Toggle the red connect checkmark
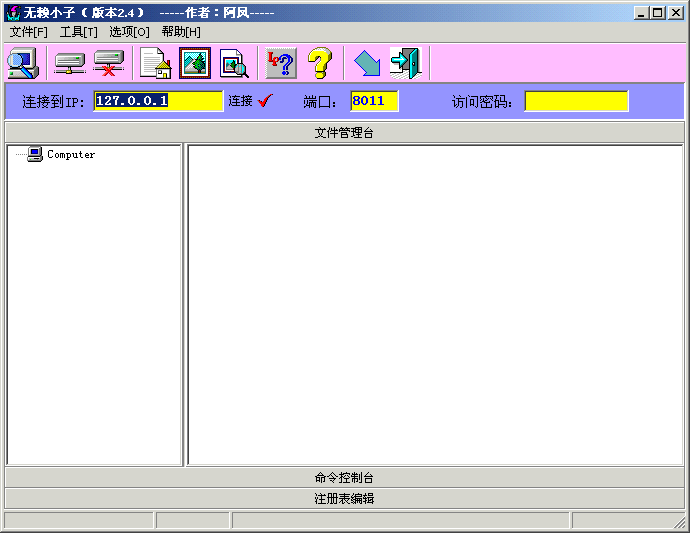Image resolution: width=690 pixels, height=533 pixels. point(265,101)
